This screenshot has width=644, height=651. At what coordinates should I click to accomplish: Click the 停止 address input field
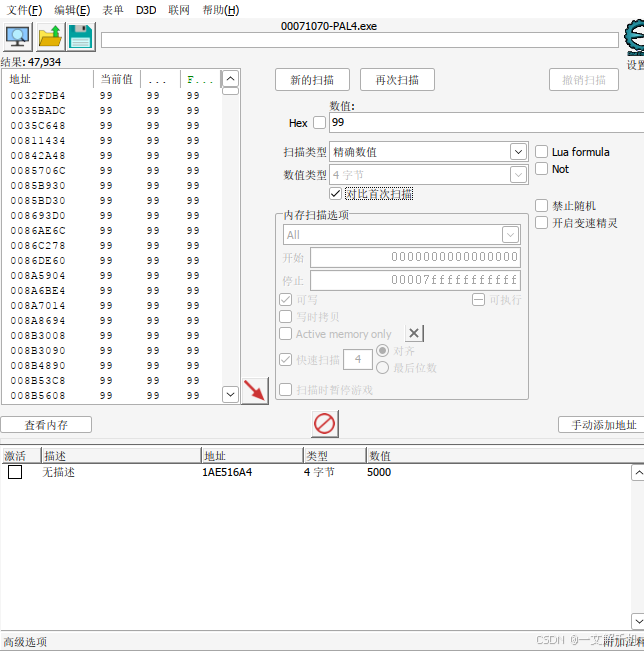(415, 280)
